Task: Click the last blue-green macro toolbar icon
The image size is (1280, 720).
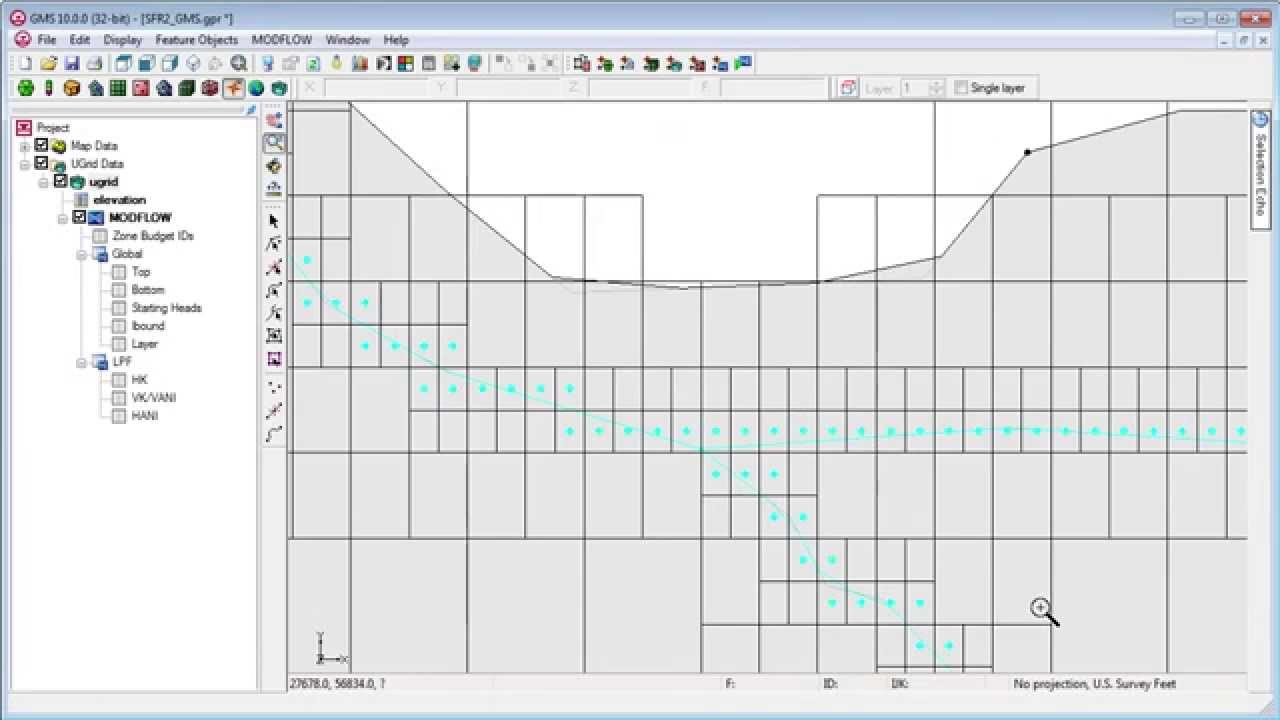Action: 743,63
